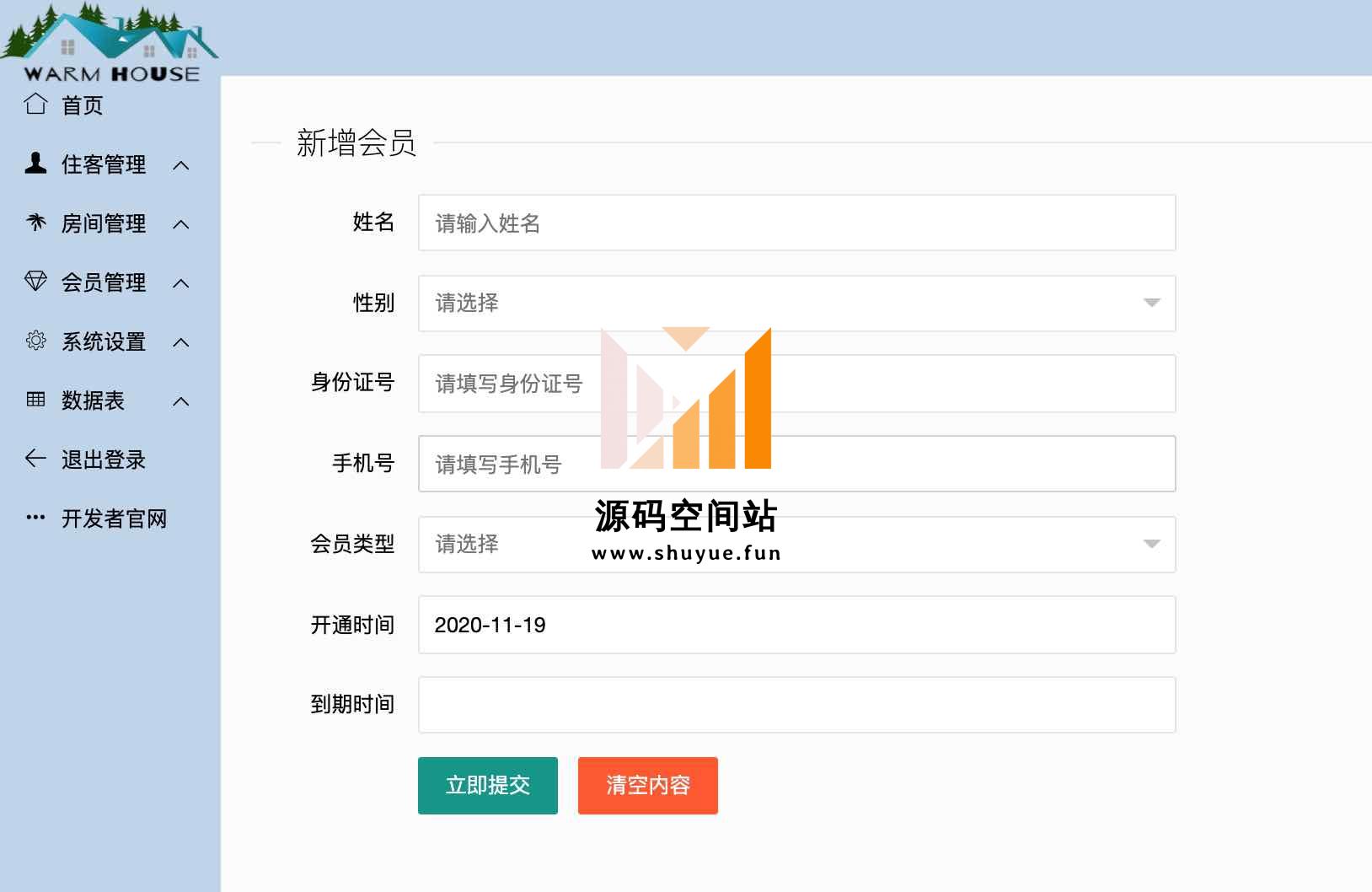
Task: Focus the 身份证号 input field
Action: click(x=796, y=384)
